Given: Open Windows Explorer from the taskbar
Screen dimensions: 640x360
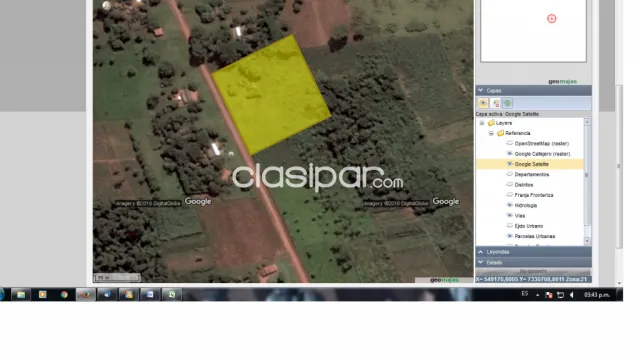Looking at the screenshot, I should (21, 294).
